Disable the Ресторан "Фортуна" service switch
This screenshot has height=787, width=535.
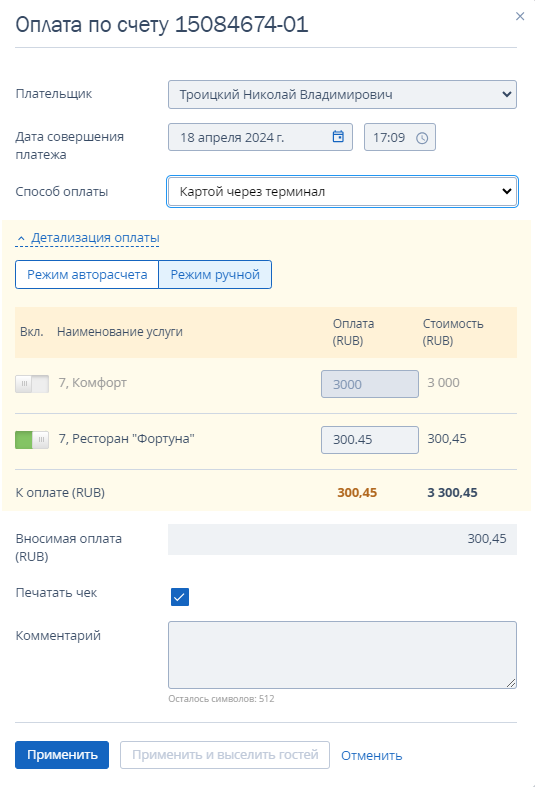coord(32,440)
